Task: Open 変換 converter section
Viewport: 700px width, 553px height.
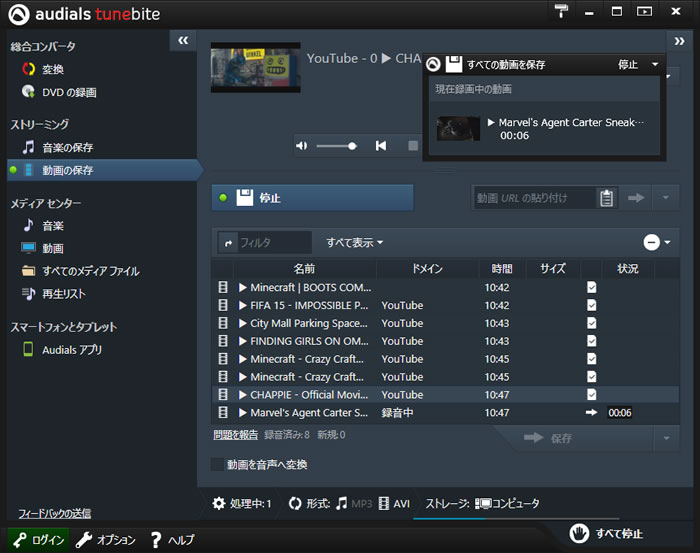Action: [43, 69]
